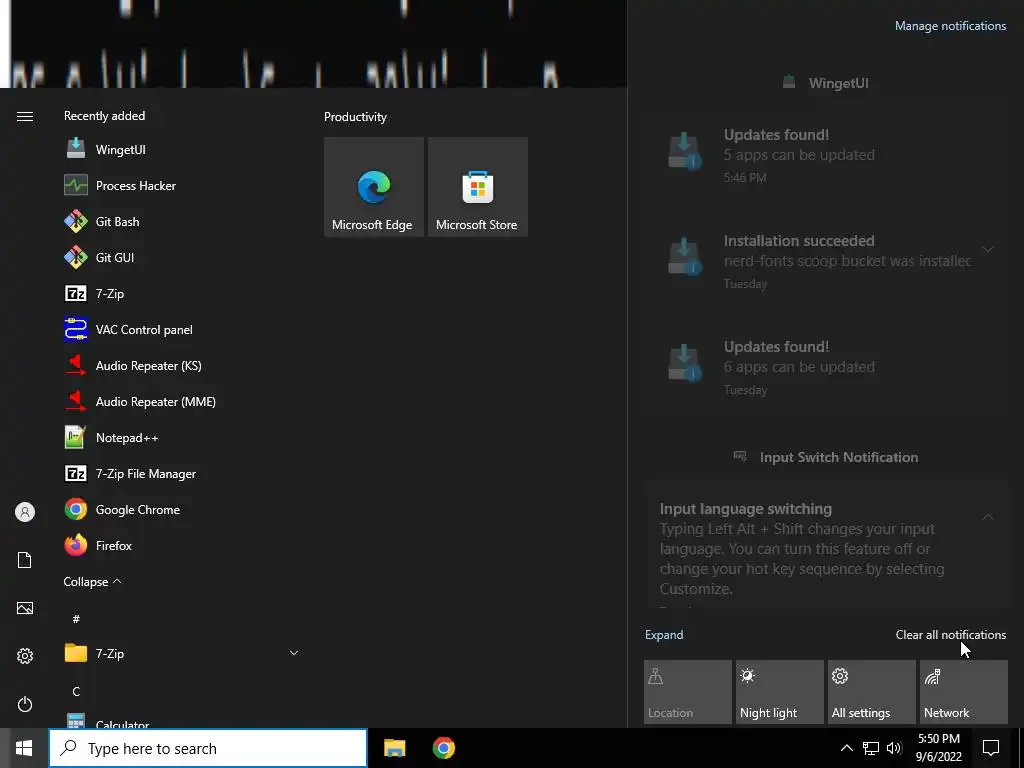Open Chrome from the taskbar

[443, 748]
